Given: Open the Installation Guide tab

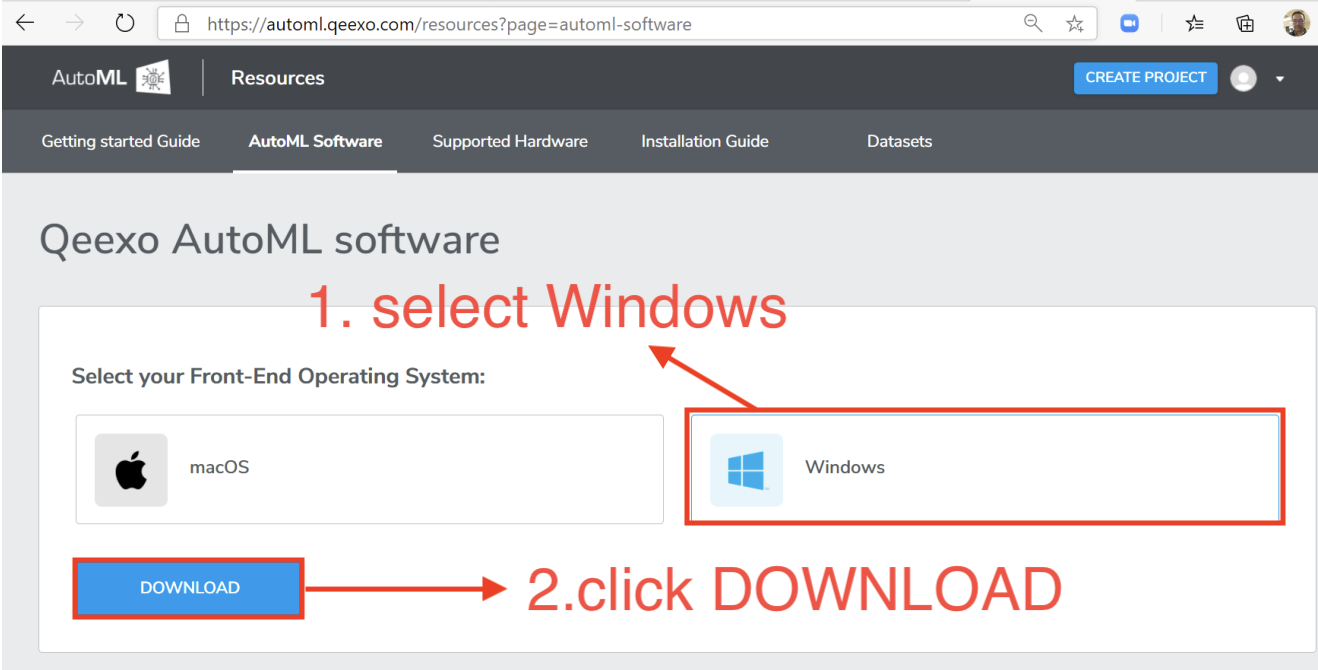Looking at the screenshot, I should point(705,141).
